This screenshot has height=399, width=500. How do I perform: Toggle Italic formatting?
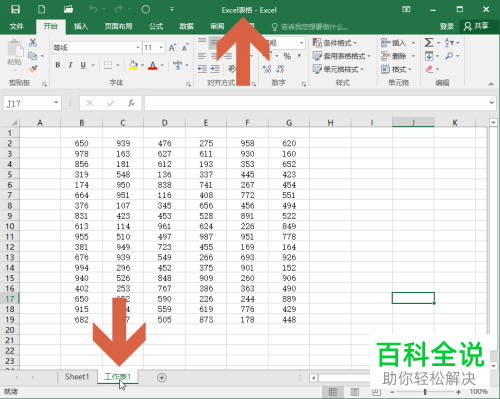pos(70,65)
